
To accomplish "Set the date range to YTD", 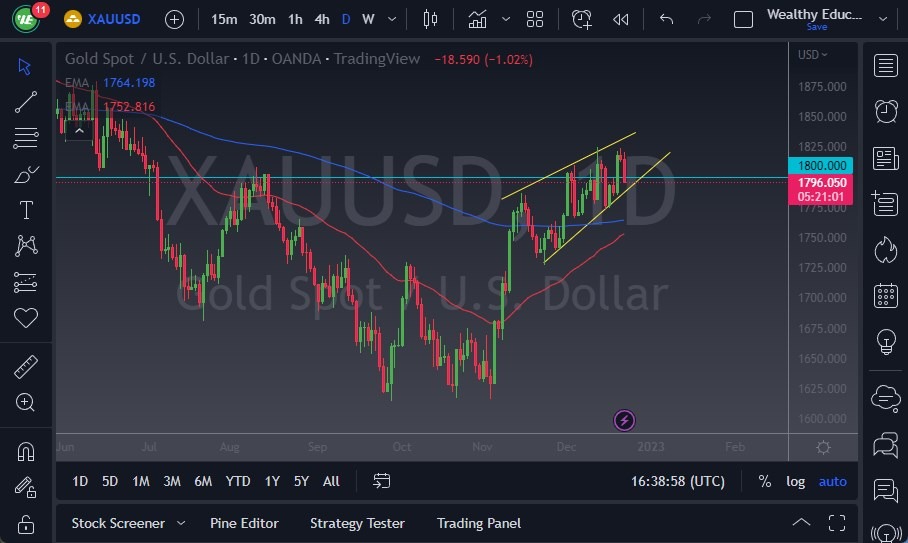I will click(x=237, y=481).
